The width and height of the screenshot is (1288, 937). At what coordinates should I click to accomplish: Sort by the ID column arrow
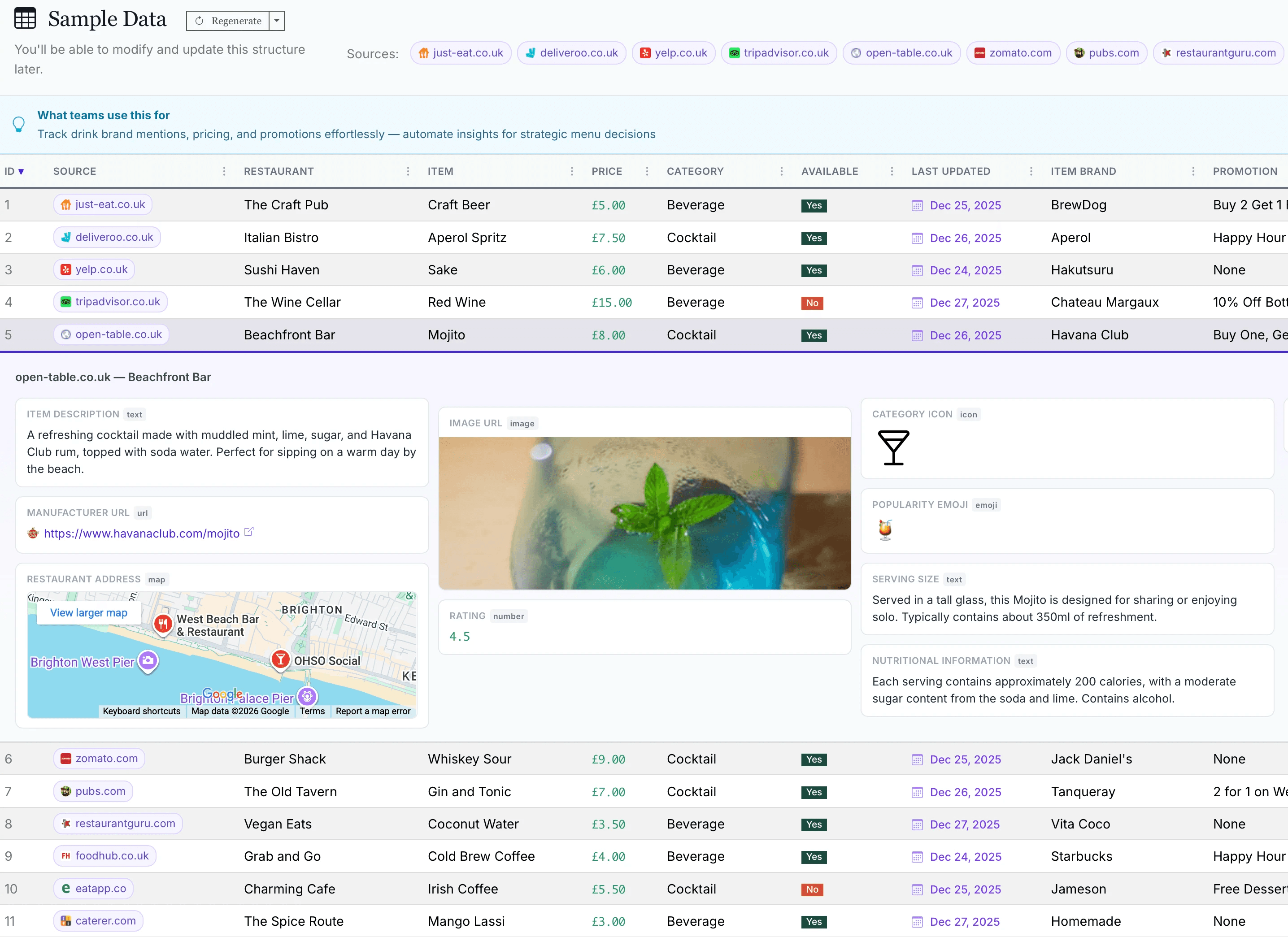point(21,172)
